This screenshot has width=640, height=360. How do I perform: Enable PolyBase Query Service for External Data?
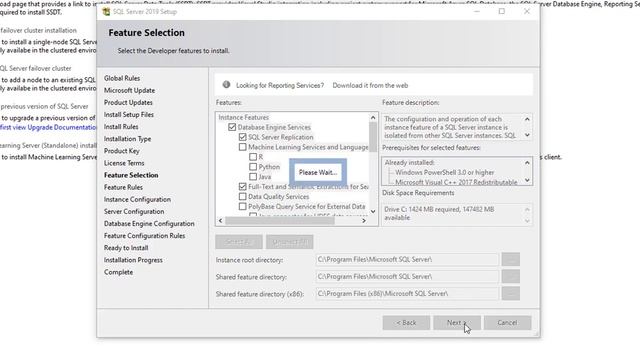242,207
